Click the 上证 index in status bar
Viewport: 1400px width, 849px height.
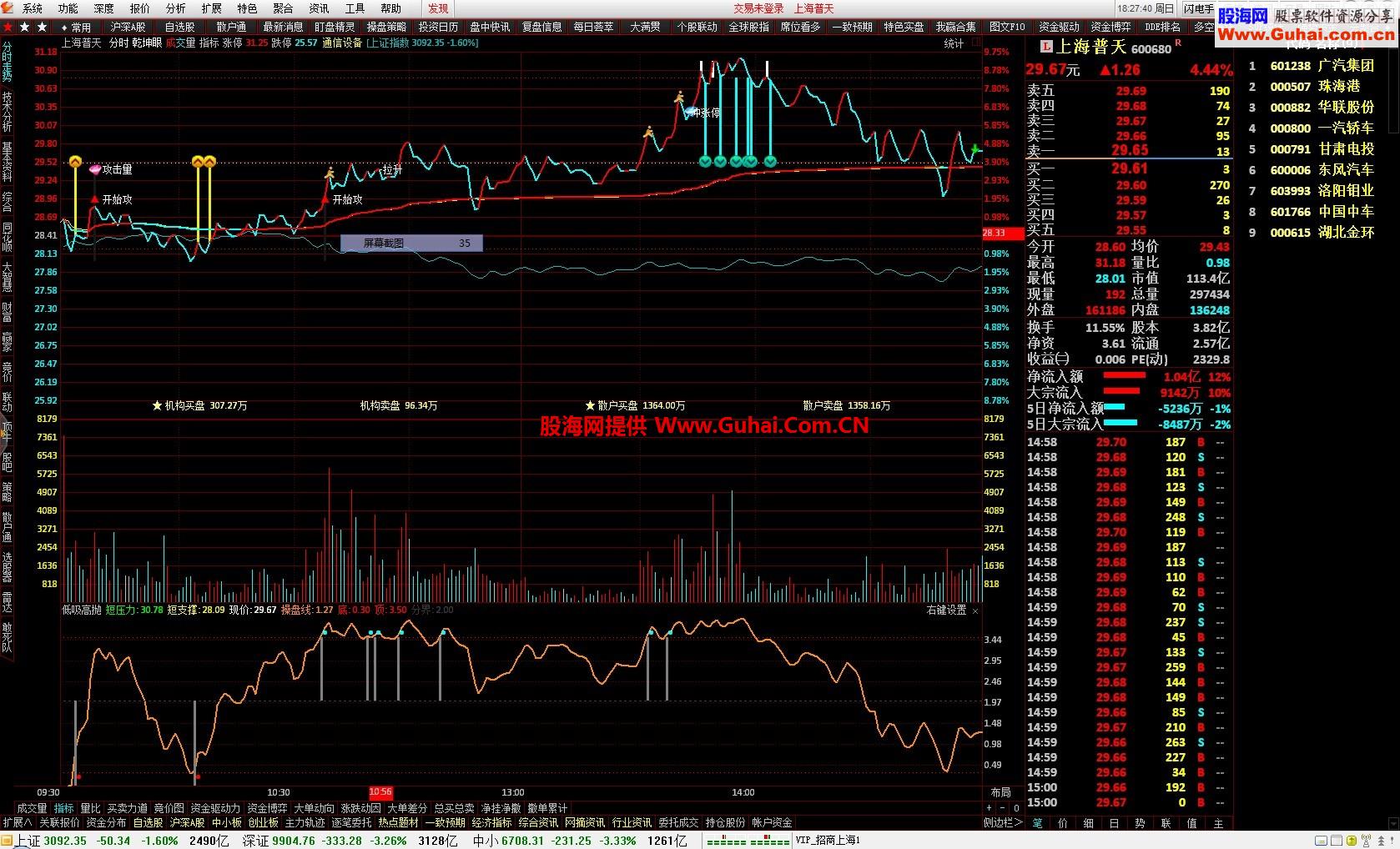pyautogui.click(x=28, y=841)
